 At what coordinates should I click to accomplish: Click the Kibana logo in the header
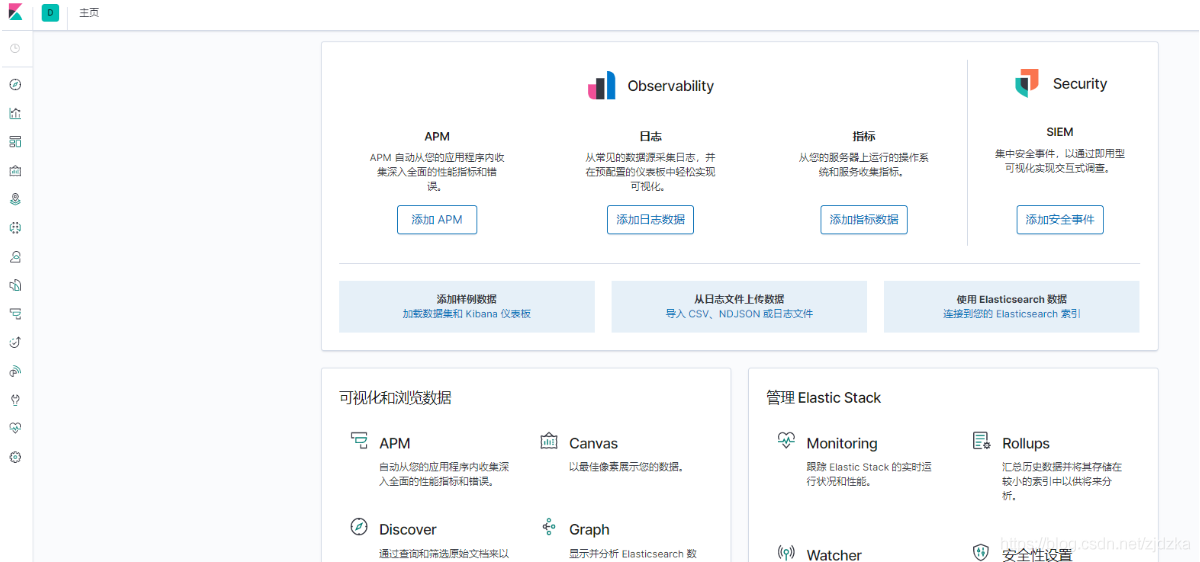tap(15, 13)
